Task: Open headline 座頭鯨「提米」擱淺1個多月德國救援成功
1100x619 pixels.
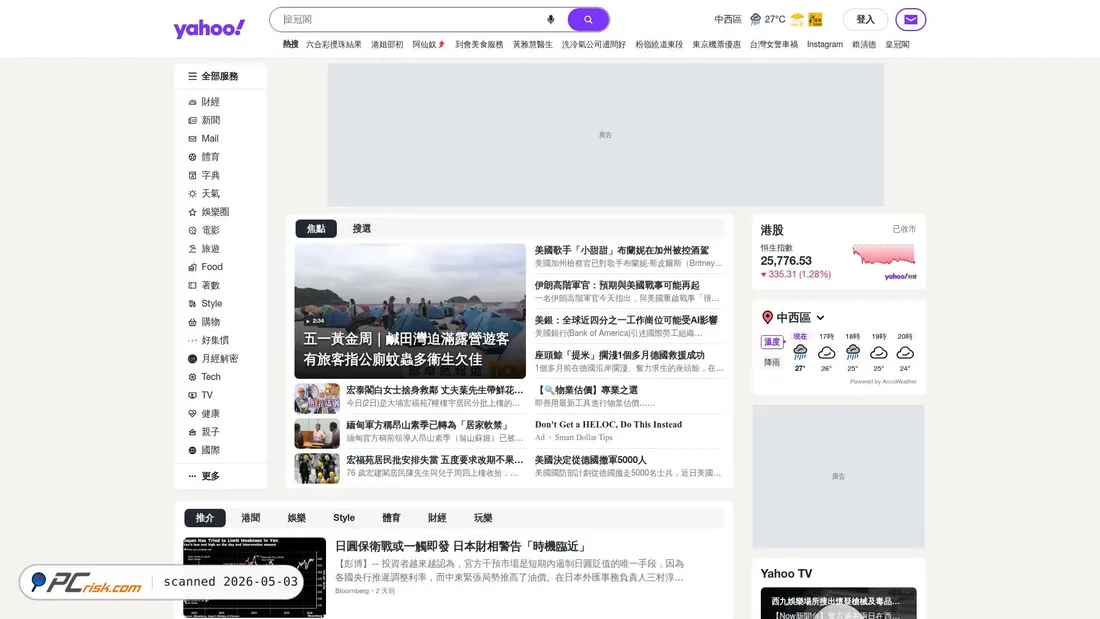Action: point(619,356)
